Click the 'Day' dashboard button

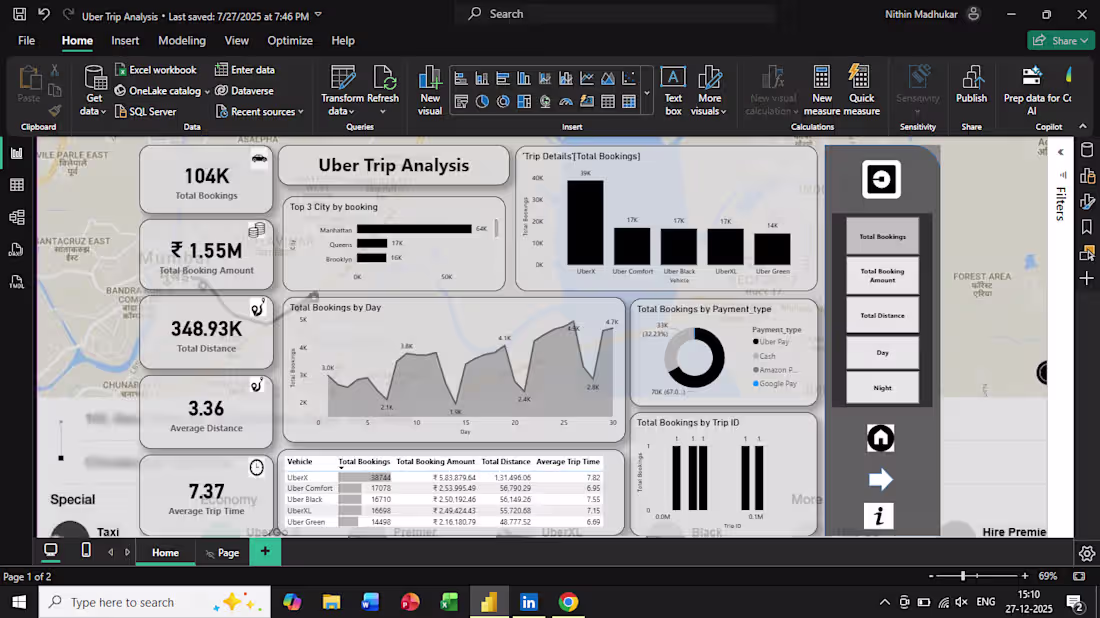click(883, 352)
